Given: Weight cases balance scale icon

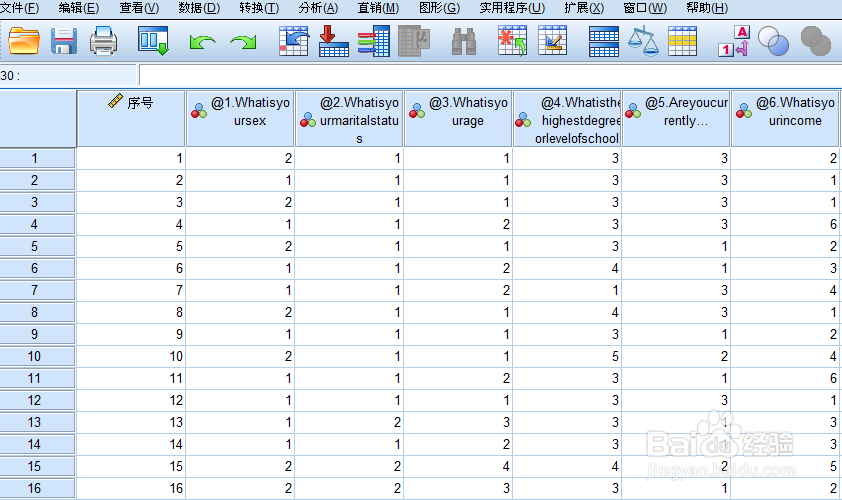Looking at the screenshot, I should [x=643, y=41].
